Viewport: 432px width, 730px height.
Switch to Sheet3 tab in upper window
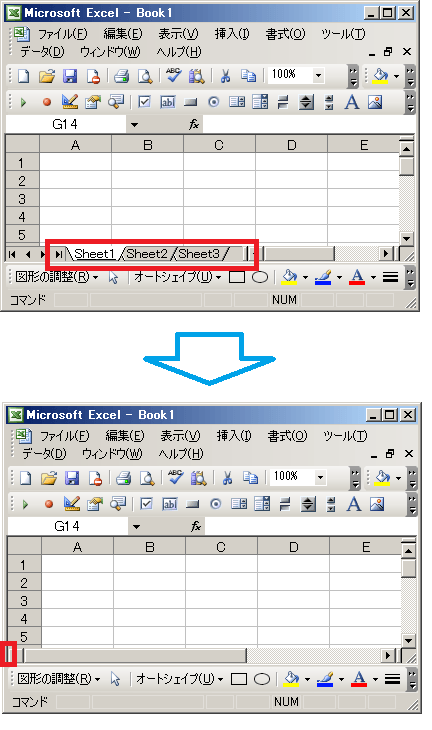click(x=199, y=254)
